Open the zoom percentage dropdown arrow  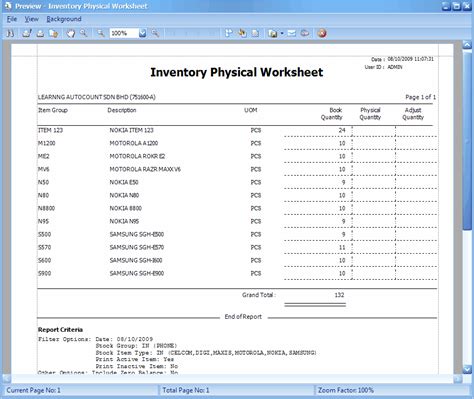coord(142,33)
